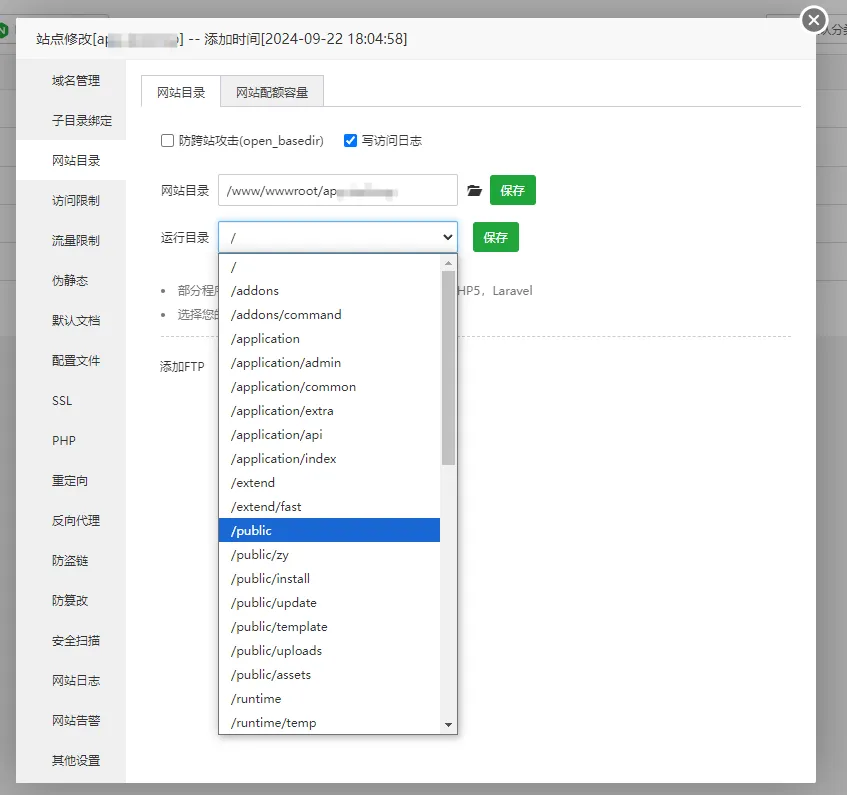The height and width of the screenshot is (795, 847).
Task: Open the 域名管理 sidebar section
Action: (76, 80)
